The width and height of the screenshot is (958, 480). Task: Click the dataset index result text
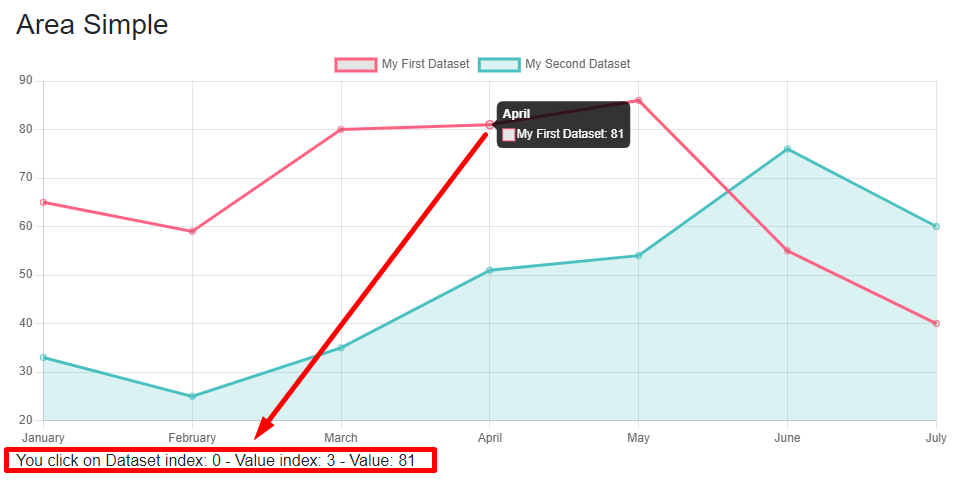pyautogui.click(x=216, y=460)
